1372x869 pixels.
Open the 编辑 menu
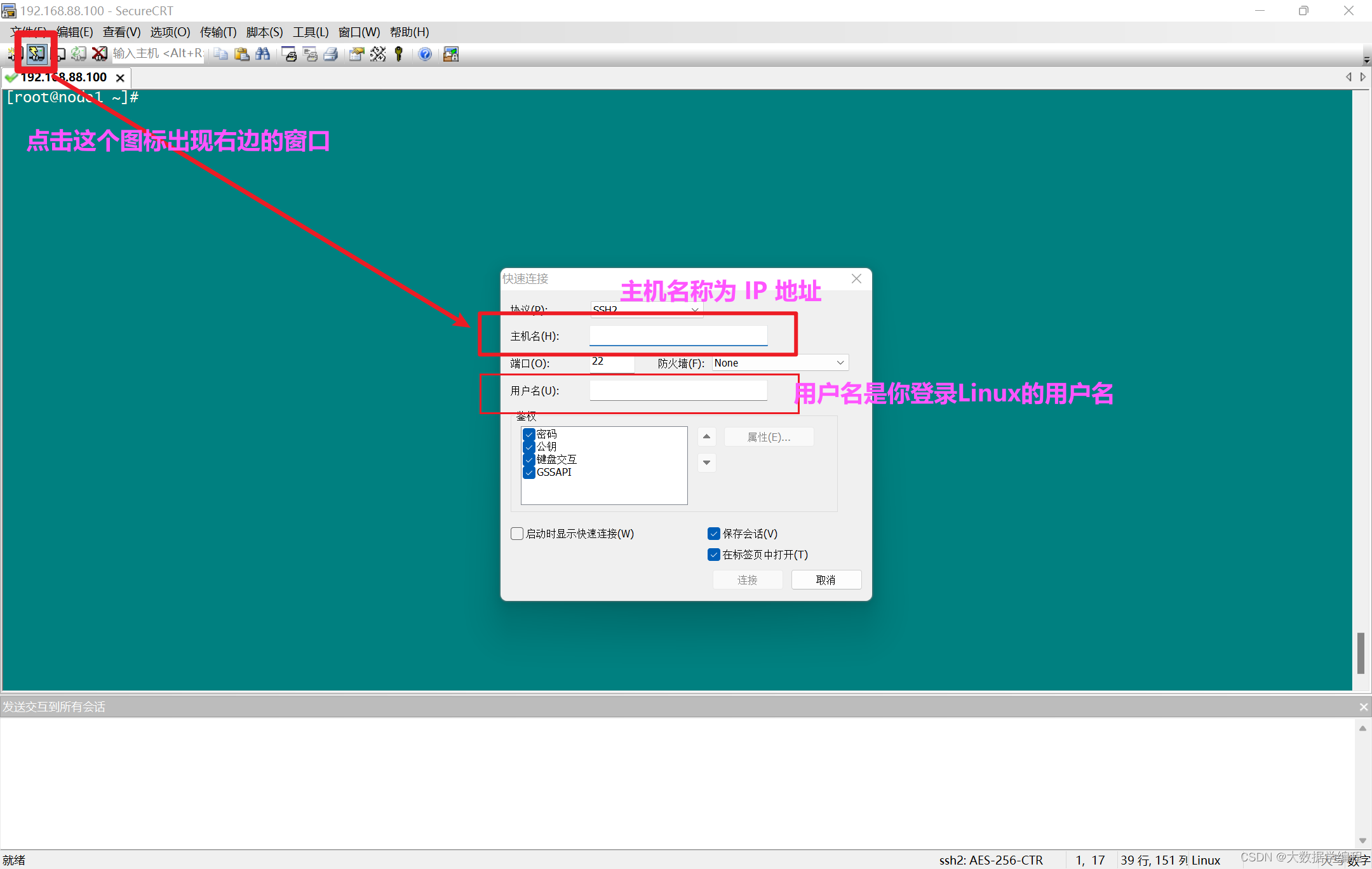75,32
